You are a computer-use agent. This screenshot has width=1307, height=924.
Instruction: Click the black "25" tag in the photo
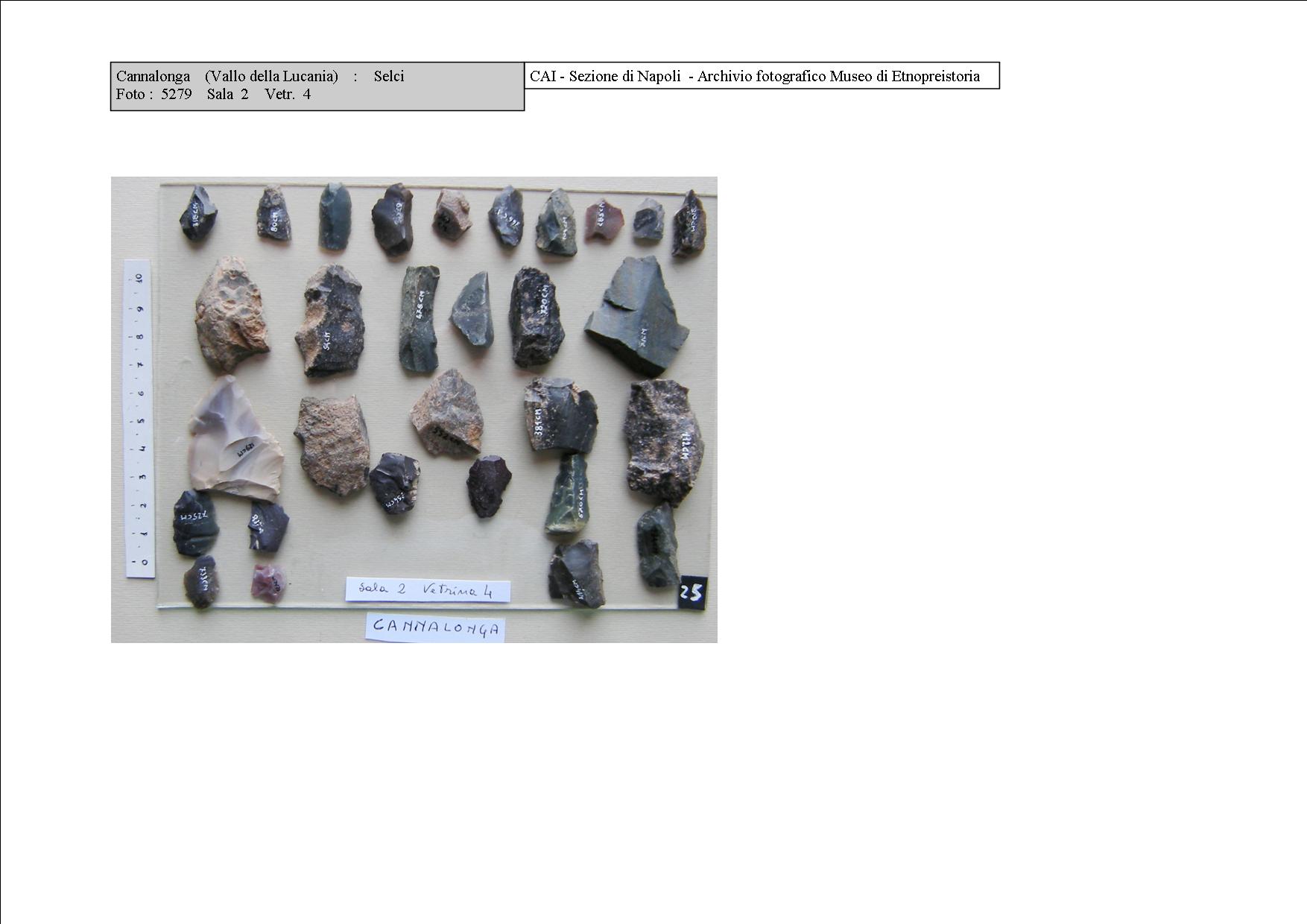pos(692,592)
